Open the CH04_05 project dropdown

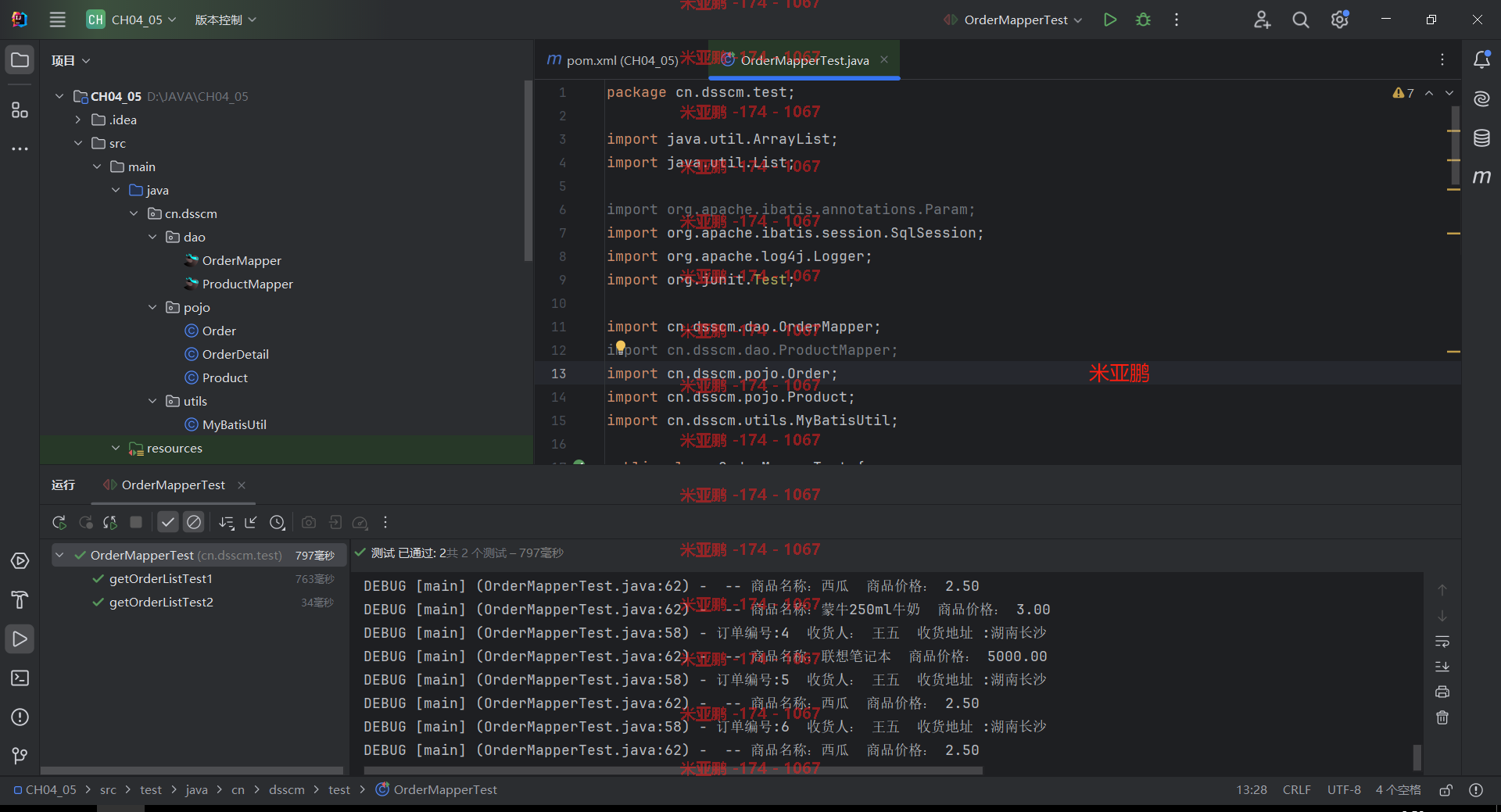131,20
